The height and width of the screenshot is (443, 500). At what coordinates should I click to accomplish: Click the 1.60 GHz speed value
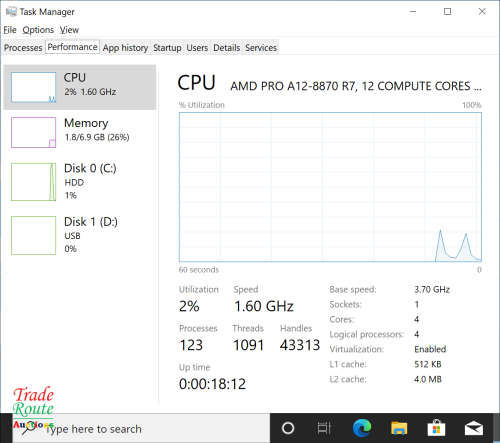(x=264, y=306)
